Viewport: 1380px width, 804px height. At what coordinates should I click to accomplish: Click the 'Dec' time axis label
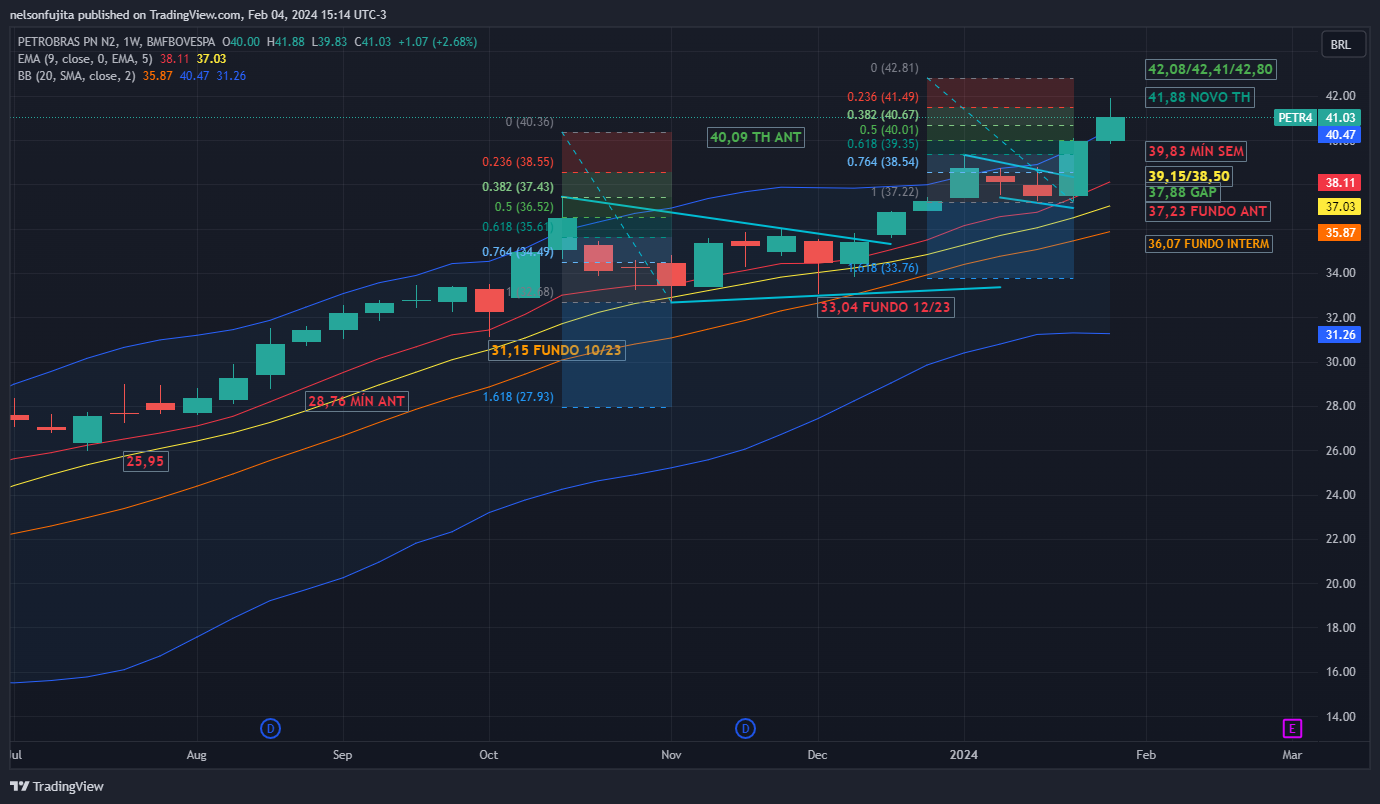[817, 754]
